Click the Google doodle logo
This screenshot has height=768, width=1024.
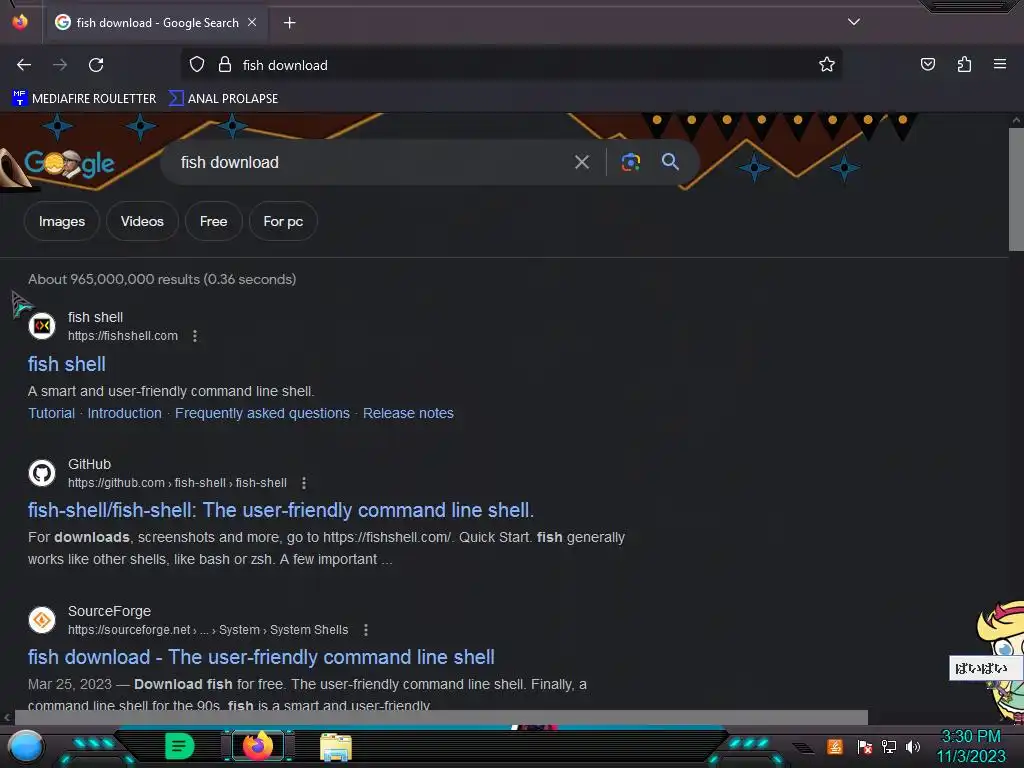click(69, 163)
